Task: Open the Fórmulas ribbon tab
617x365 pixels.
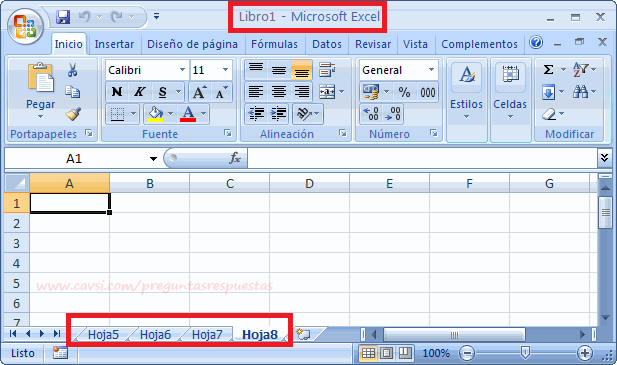Action: 274,44
